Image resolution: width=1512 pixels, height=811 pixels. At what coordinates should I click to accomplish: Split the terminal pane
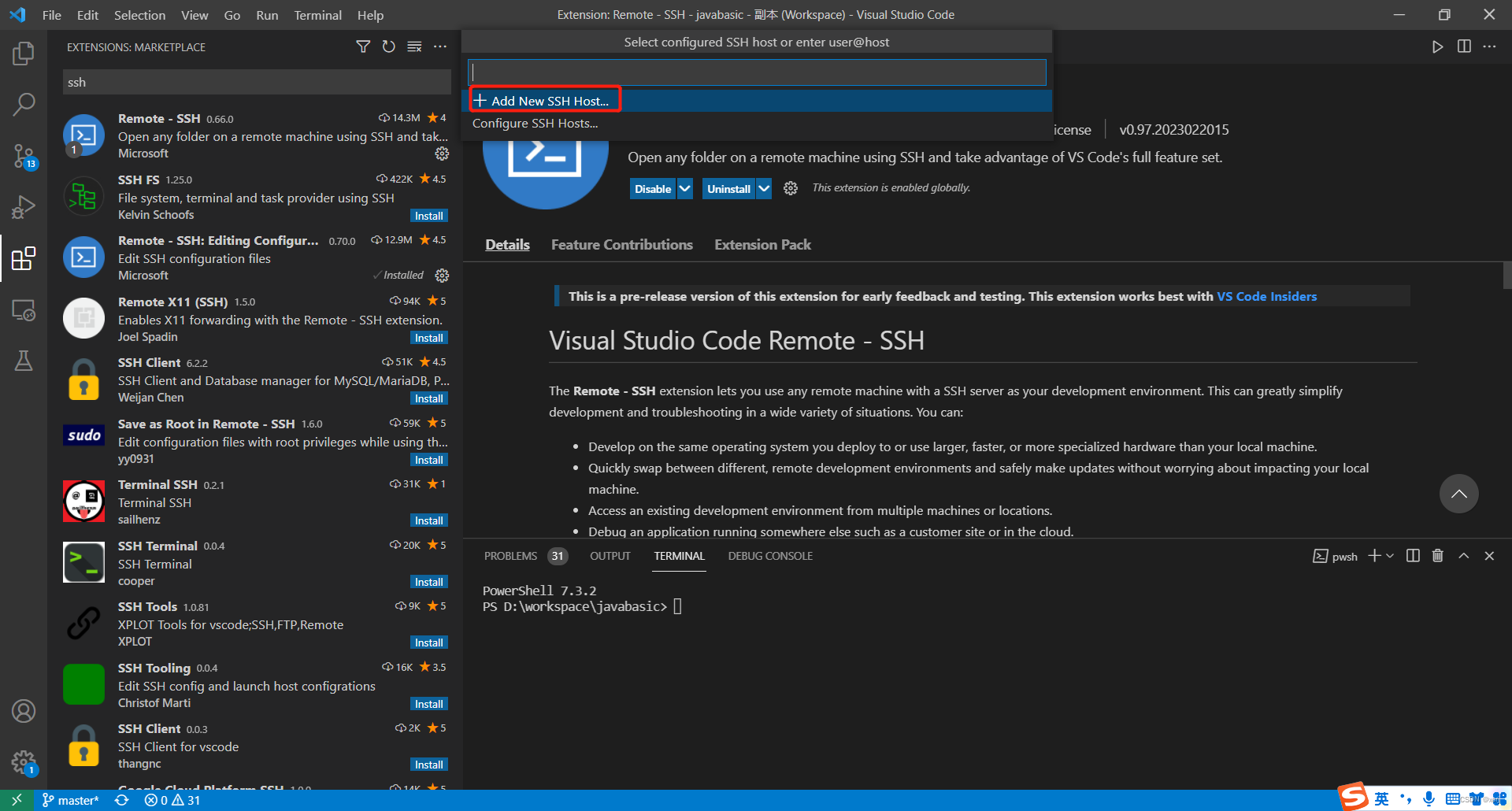[1412, 555]
